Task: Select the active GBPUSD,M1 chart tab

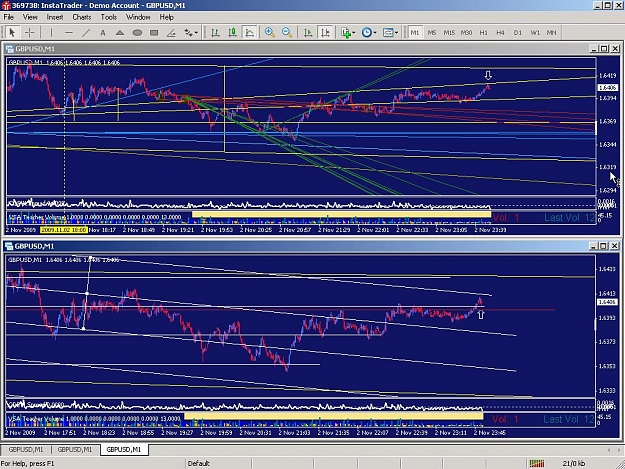Action: pyautogui.click(x=124, y=449)
